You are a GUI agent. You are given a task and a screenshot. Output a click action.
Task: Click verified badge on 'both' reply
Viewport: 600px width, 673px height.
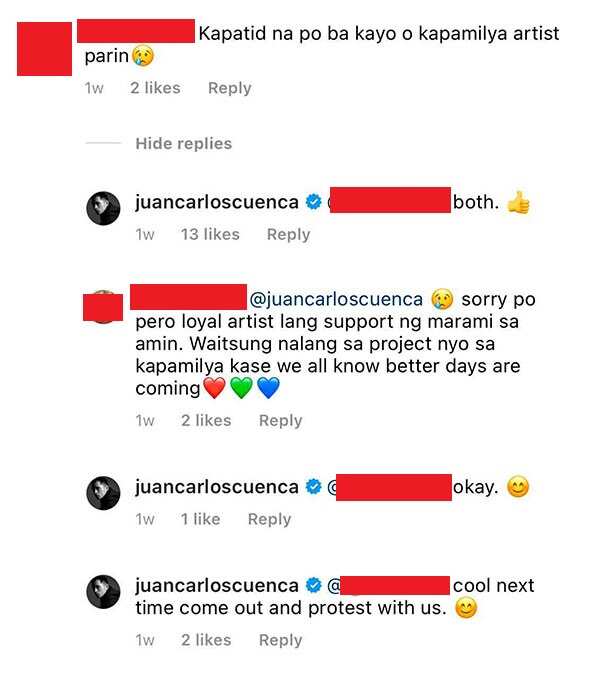[x=313, y=202]
